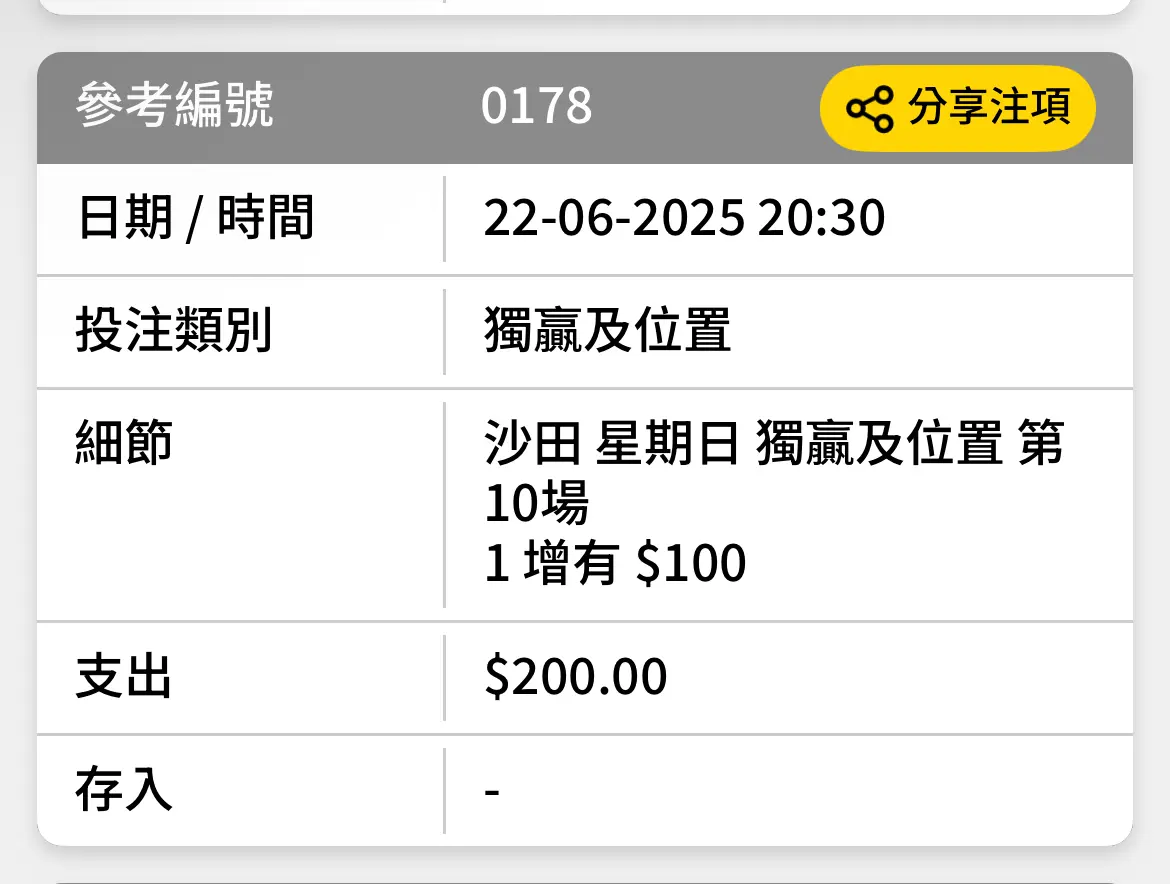Tap the 參考編號 header label
The height and width of the screenshot is (884, 1170).
pyautogui.click(x=175, y=105)
